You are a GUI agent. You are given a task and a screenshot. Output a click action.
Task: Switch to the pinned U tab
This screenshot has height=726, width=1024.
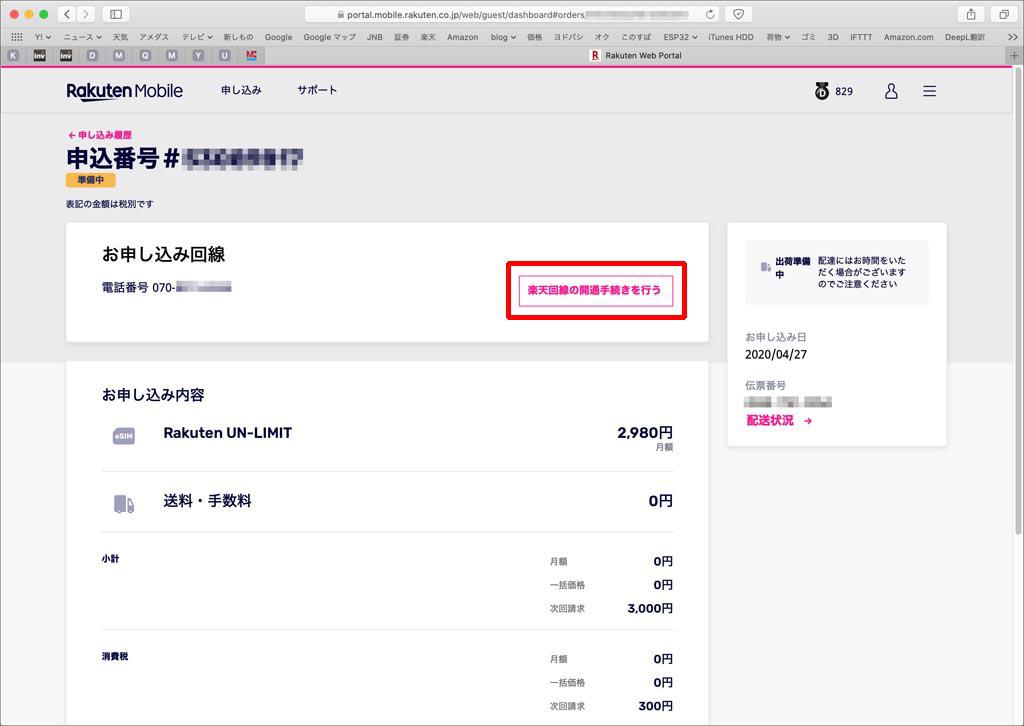click(x=225, y=55)
